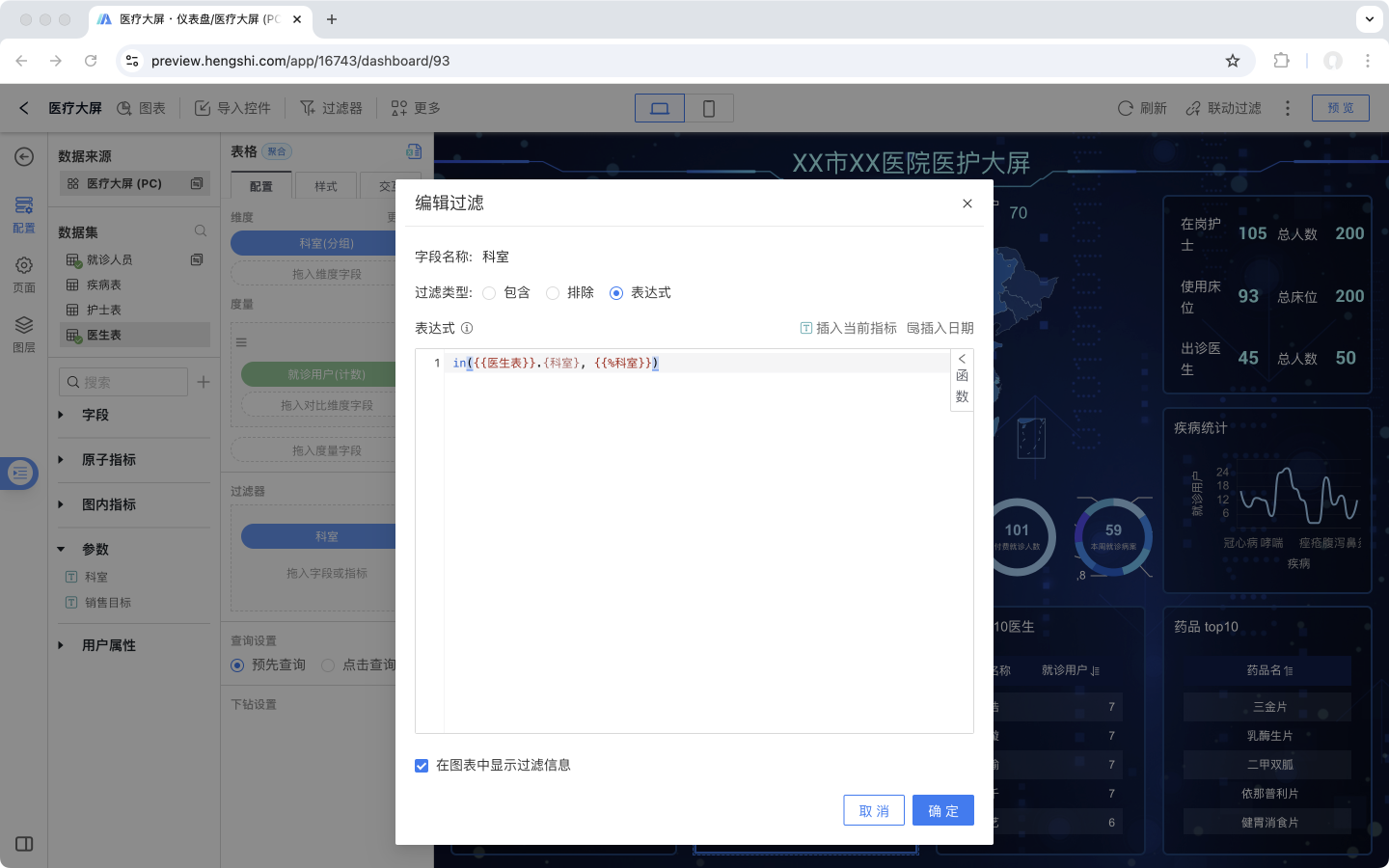
Task: Click the expression info help icon
Action: [467, 328]
